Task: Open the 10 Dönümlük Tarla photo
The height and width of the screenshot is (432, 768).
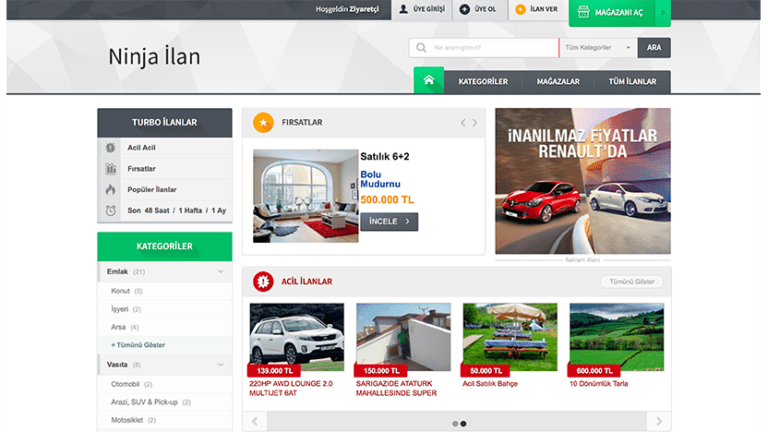Action: click(617, 337)
